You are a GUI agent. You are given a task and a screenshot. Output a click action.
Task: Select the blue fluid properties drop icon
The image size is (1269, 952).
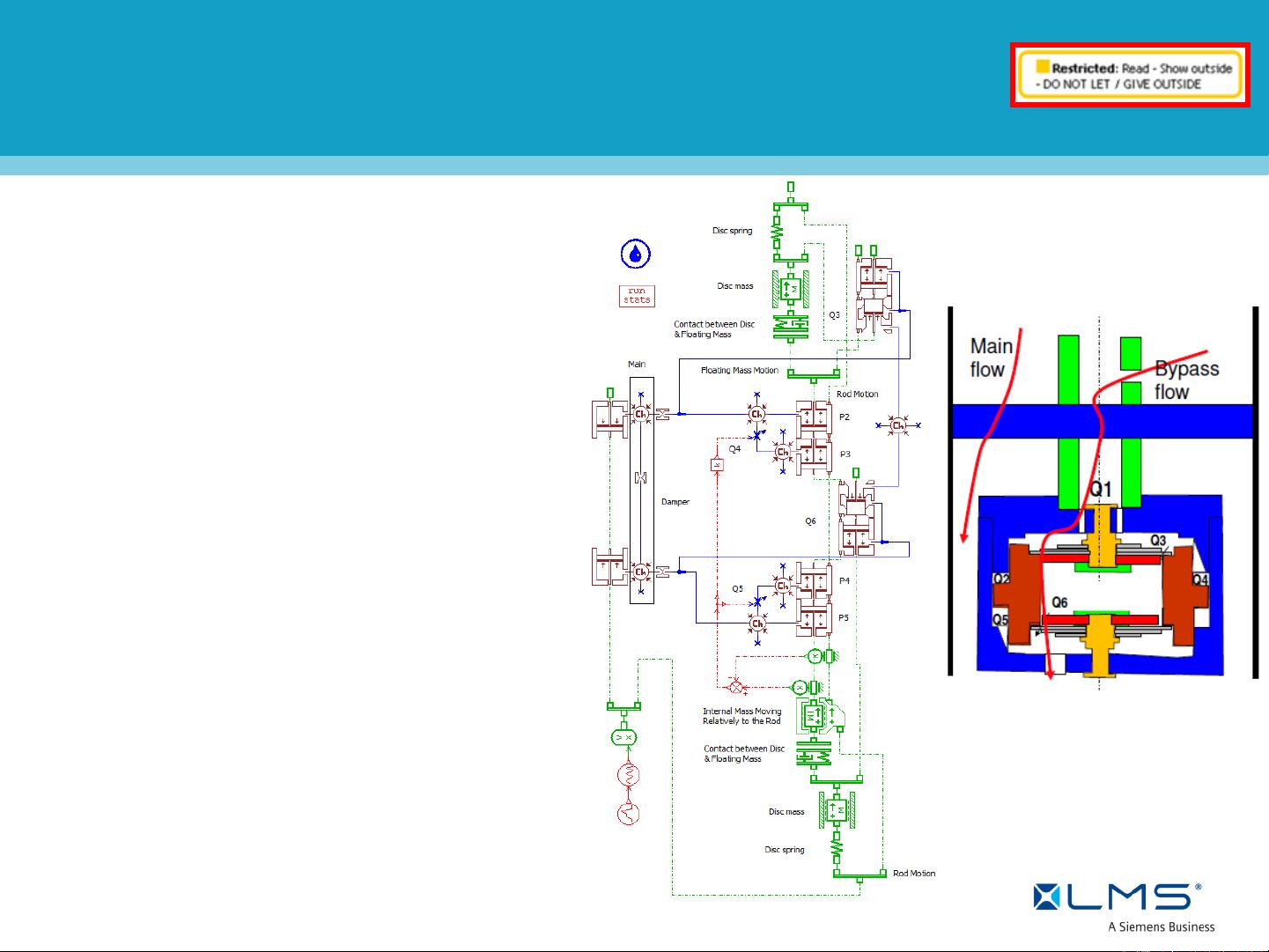(636, 253)
